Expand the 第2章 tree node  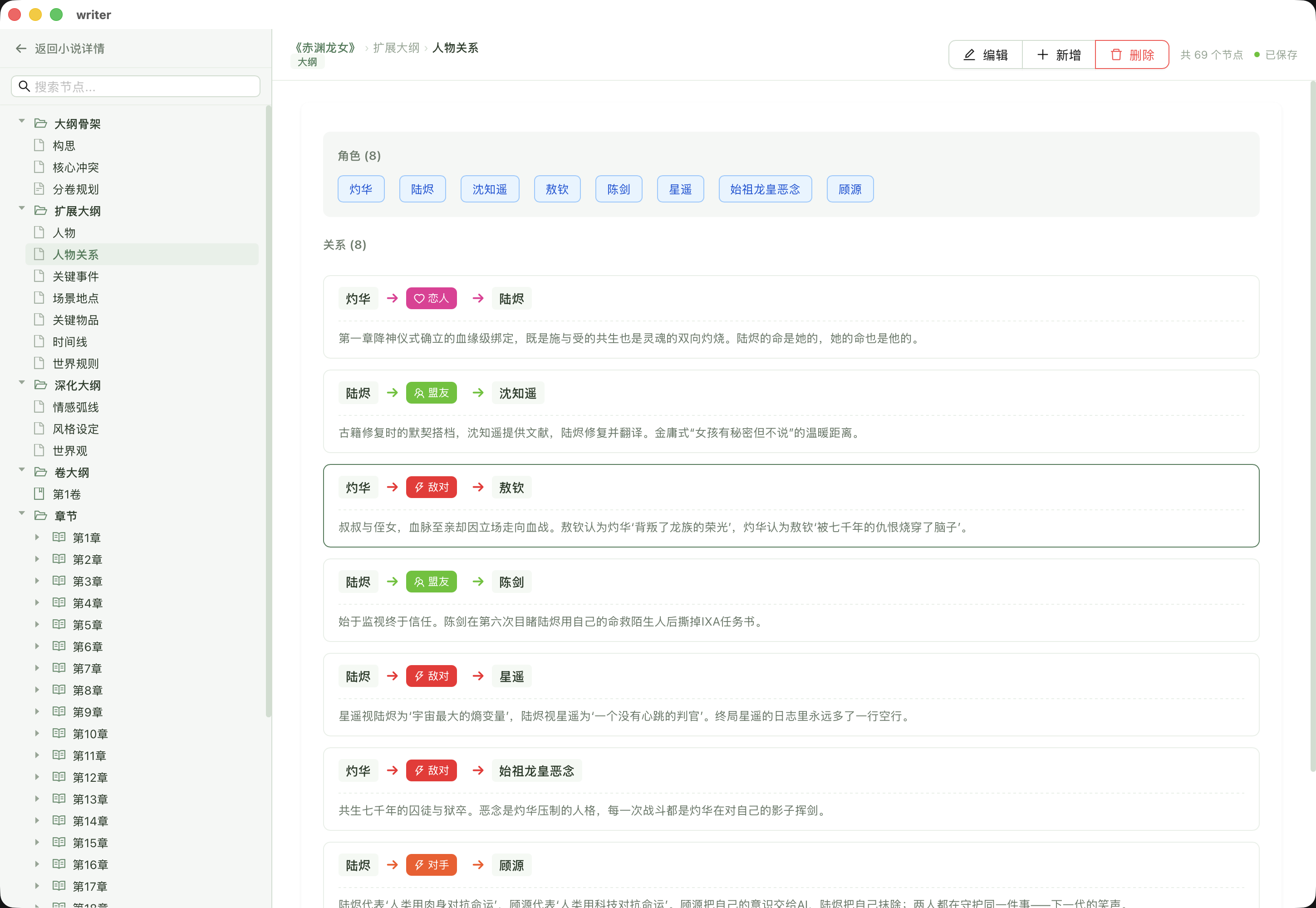point(37,559)
